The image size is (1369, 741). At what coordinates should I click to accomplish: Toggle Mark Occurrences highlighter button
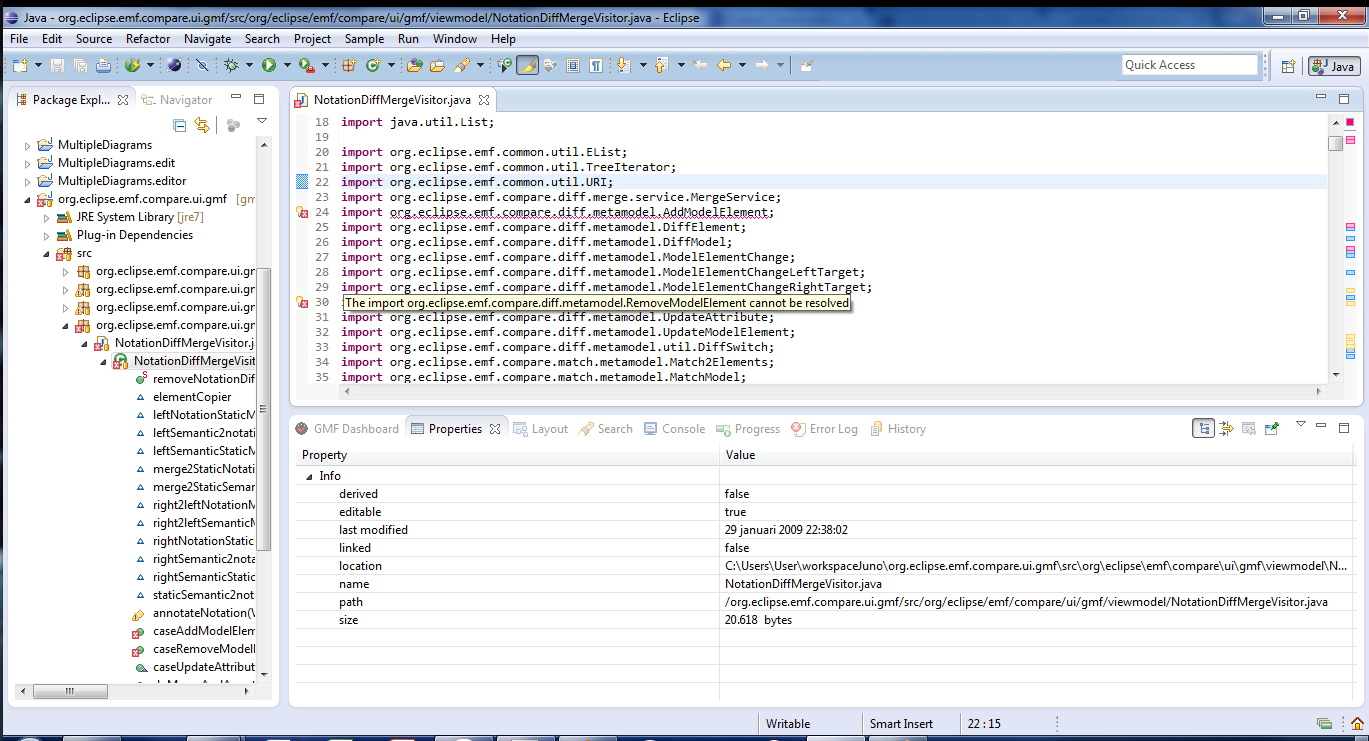pos(527,65)
